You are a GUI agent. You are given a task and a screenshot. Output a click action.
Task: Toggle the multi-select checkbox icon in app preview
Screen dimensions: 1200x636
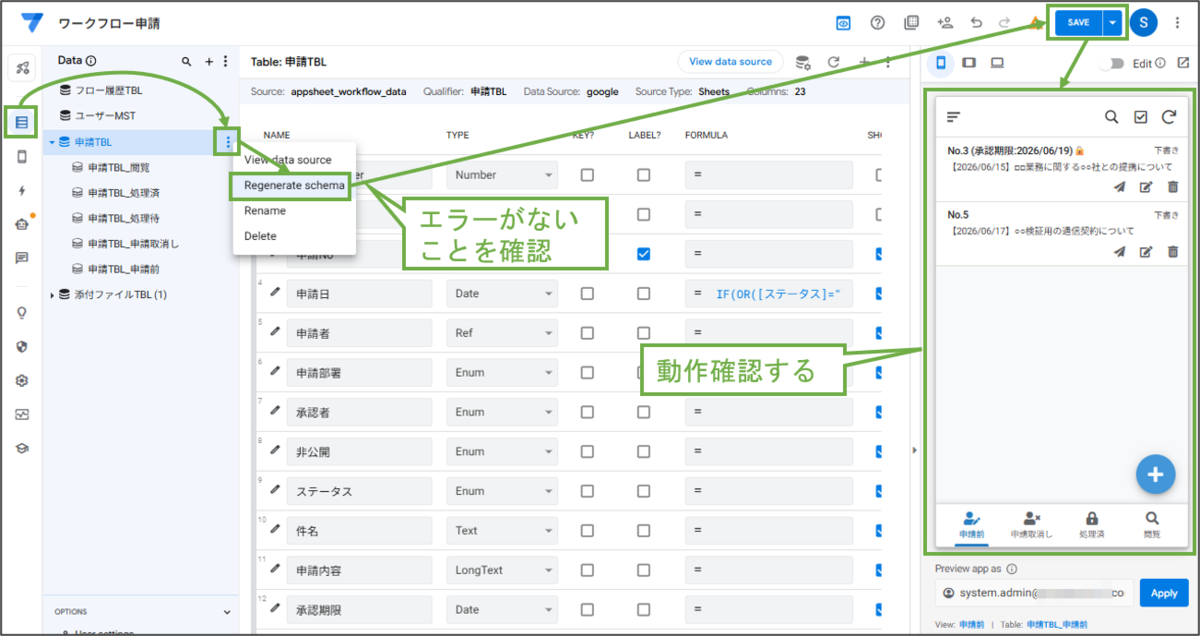[1140, 117]
